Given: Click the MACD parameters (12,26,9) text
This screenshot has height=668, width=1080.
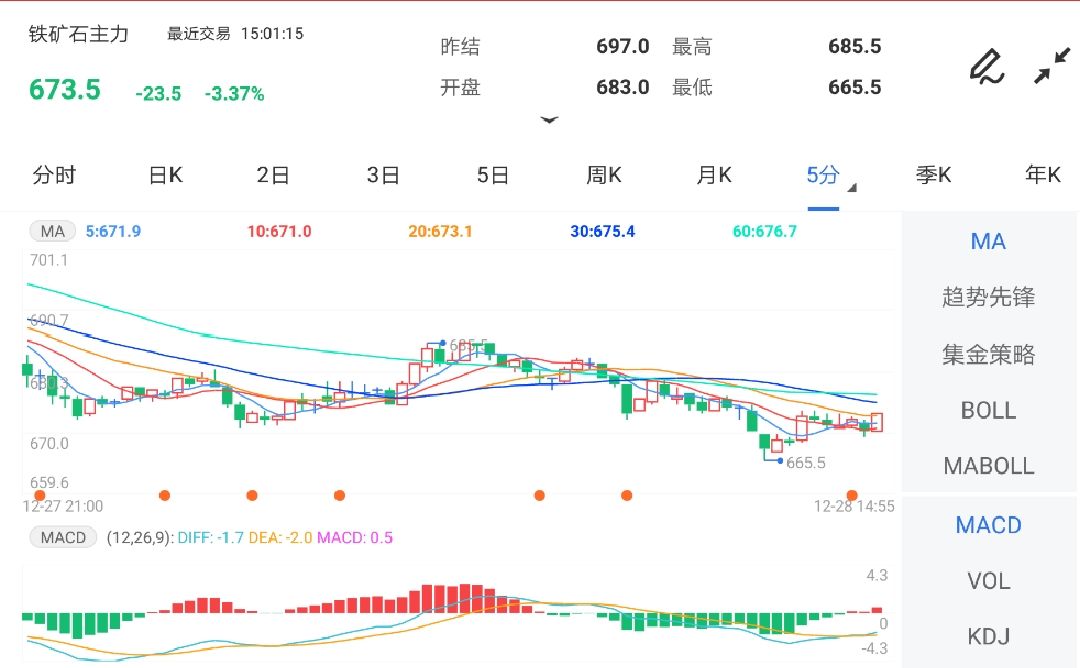Looking at the screenshot, I should click(140, 538).
